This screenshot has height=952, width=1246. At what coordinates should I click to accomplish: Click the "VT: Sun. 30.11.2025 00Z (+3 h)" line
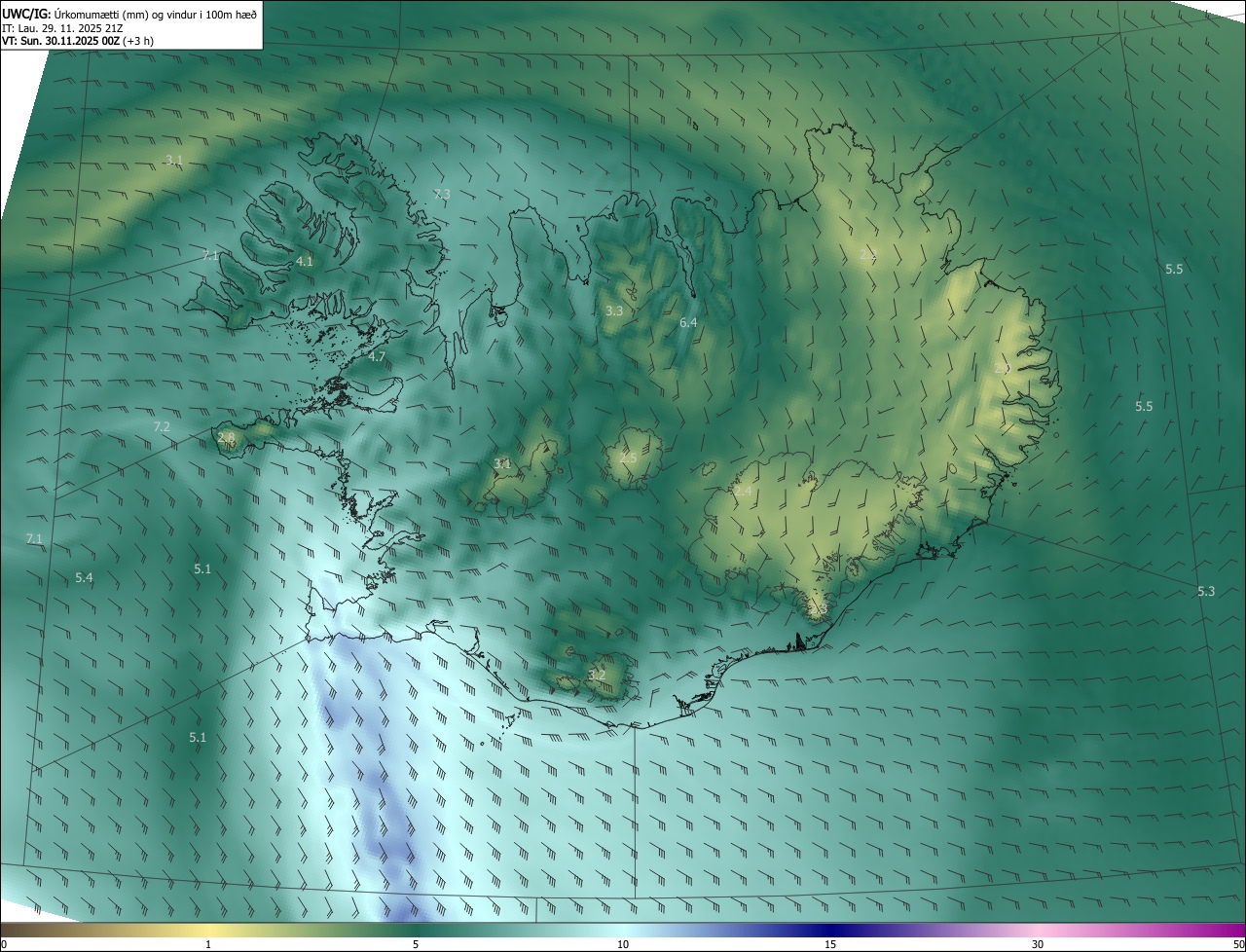click(x=78, y=41)
